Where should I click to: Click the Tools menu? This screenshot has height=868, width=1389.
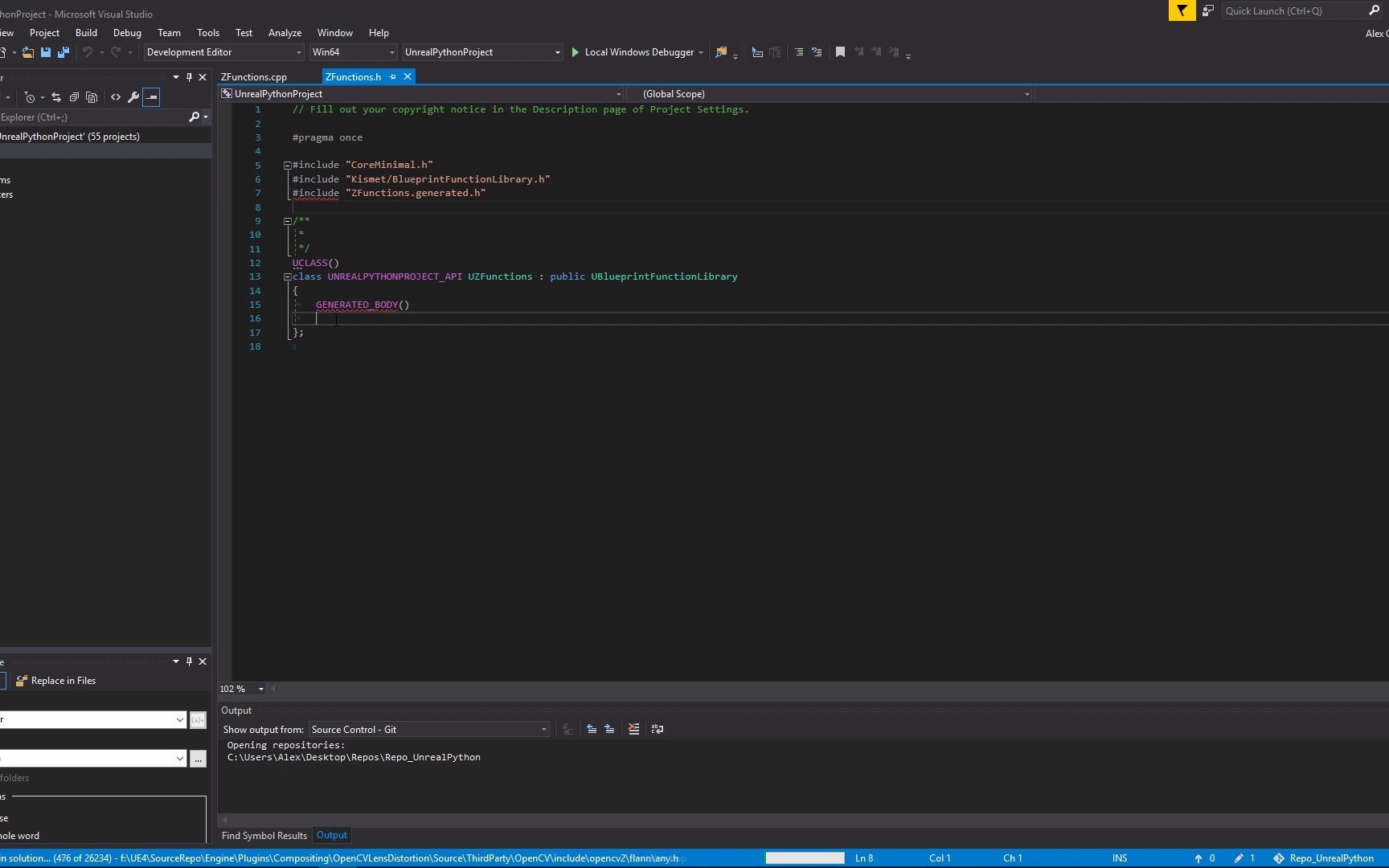pos(207,33)
